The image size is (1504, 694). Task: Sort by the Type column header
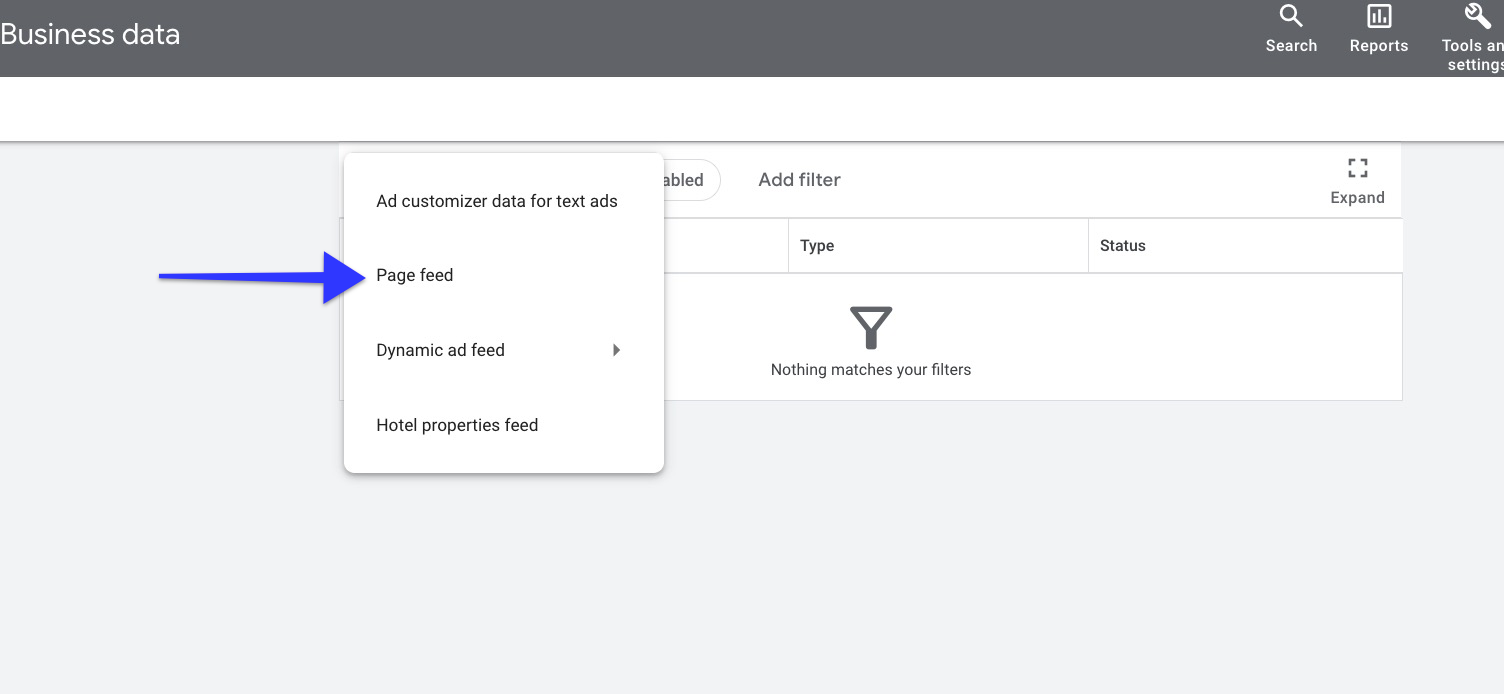pos(817,246)
